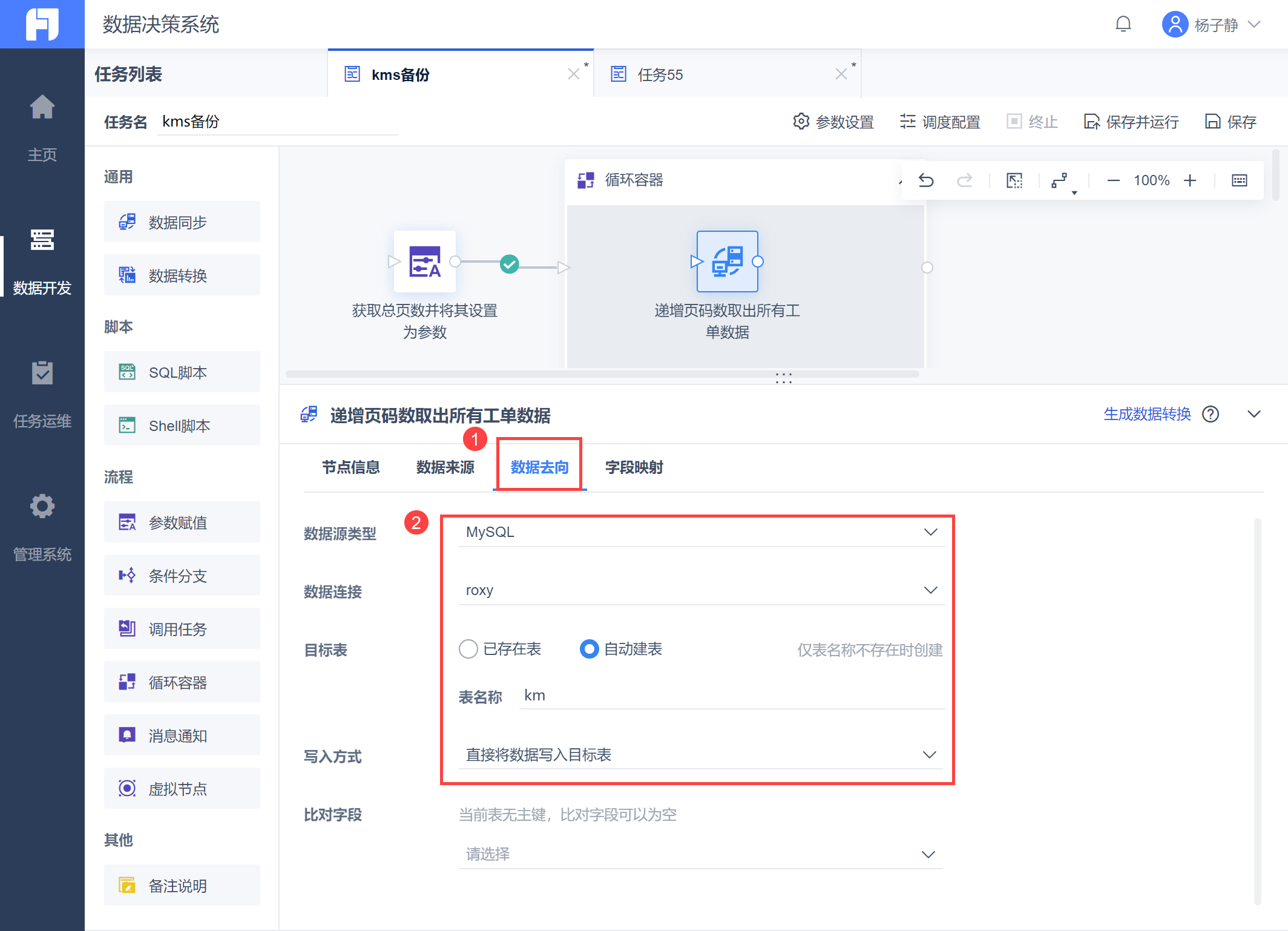Screen dimensions: 1288x931
Task: Click the undo arrow in canvas toolbar
Action: coord(926,180)
